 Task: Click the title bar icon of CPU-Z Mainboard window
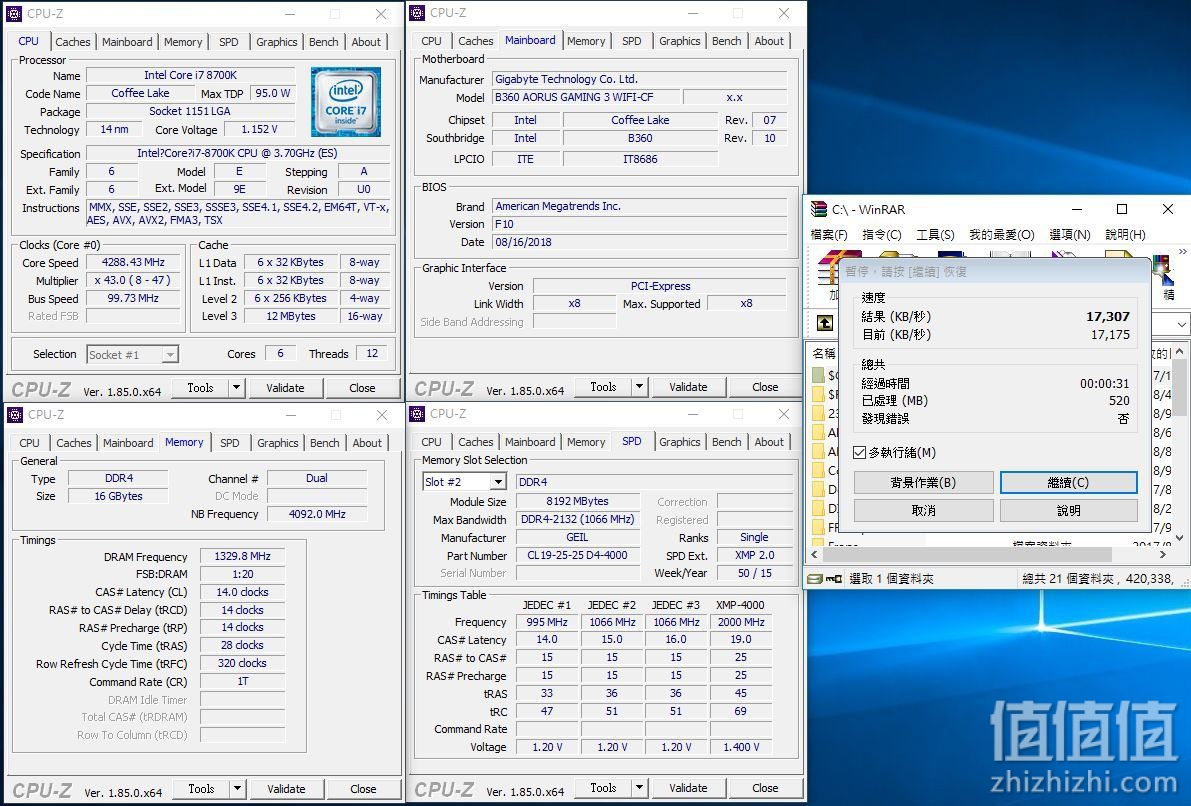point(416,13)
